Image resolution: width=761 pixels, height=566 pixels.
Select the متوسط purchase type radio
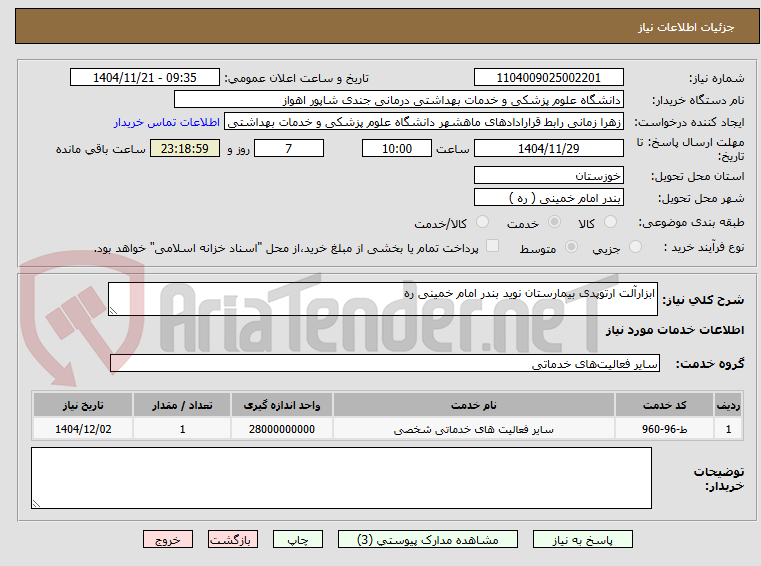572,247
